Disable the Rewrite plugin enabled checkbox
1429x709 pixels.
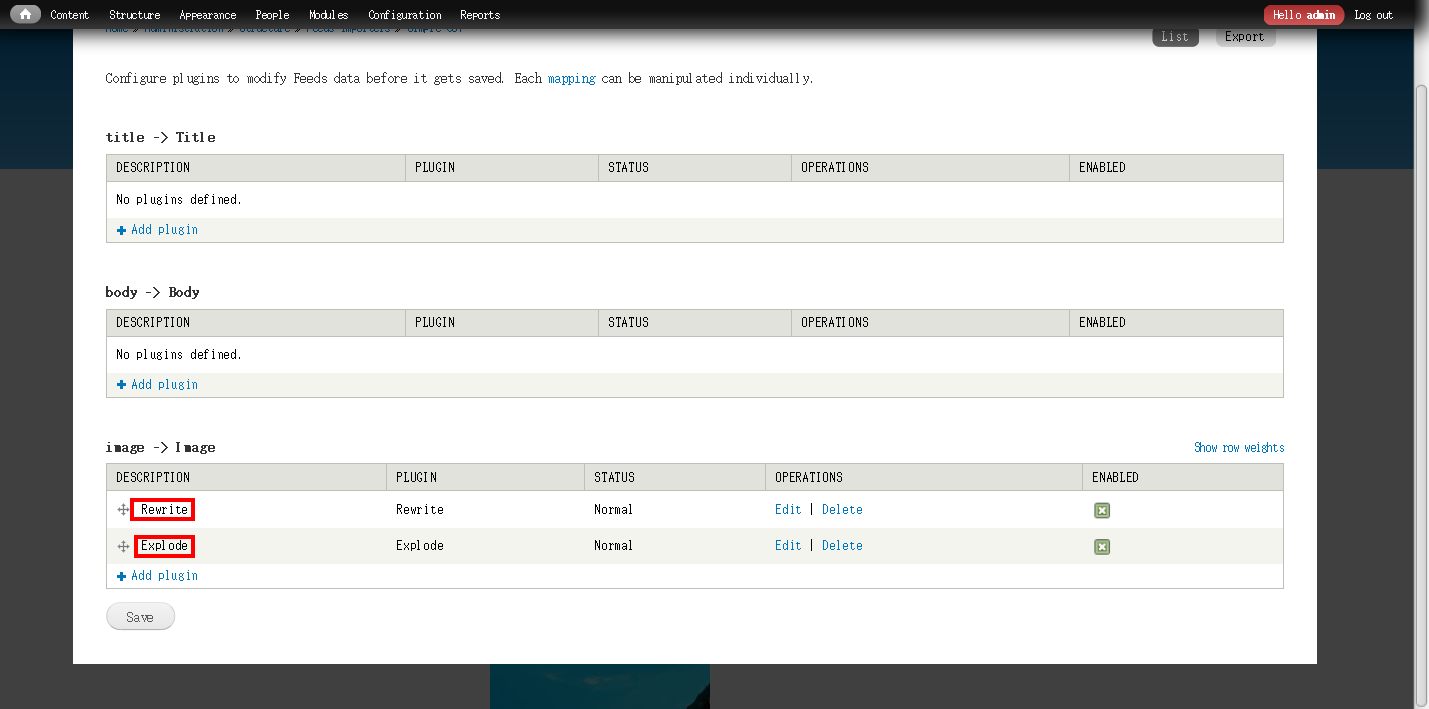point(1101,510)
